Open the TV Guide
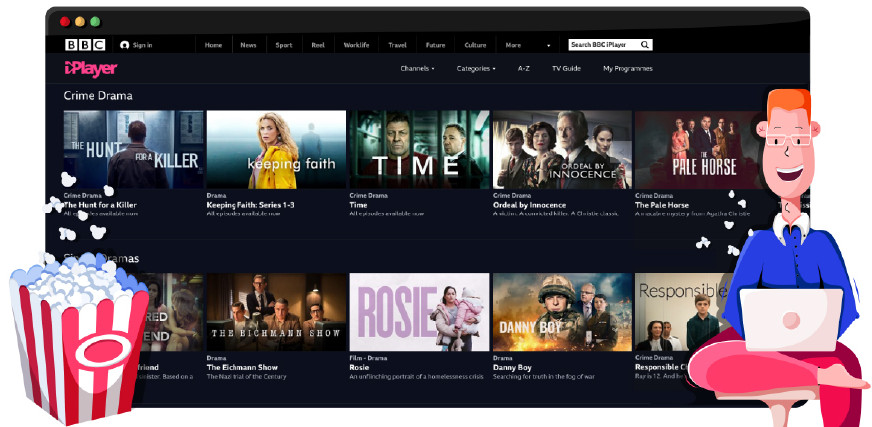Viewport: 872px width, 427px height. coord(566,68)
